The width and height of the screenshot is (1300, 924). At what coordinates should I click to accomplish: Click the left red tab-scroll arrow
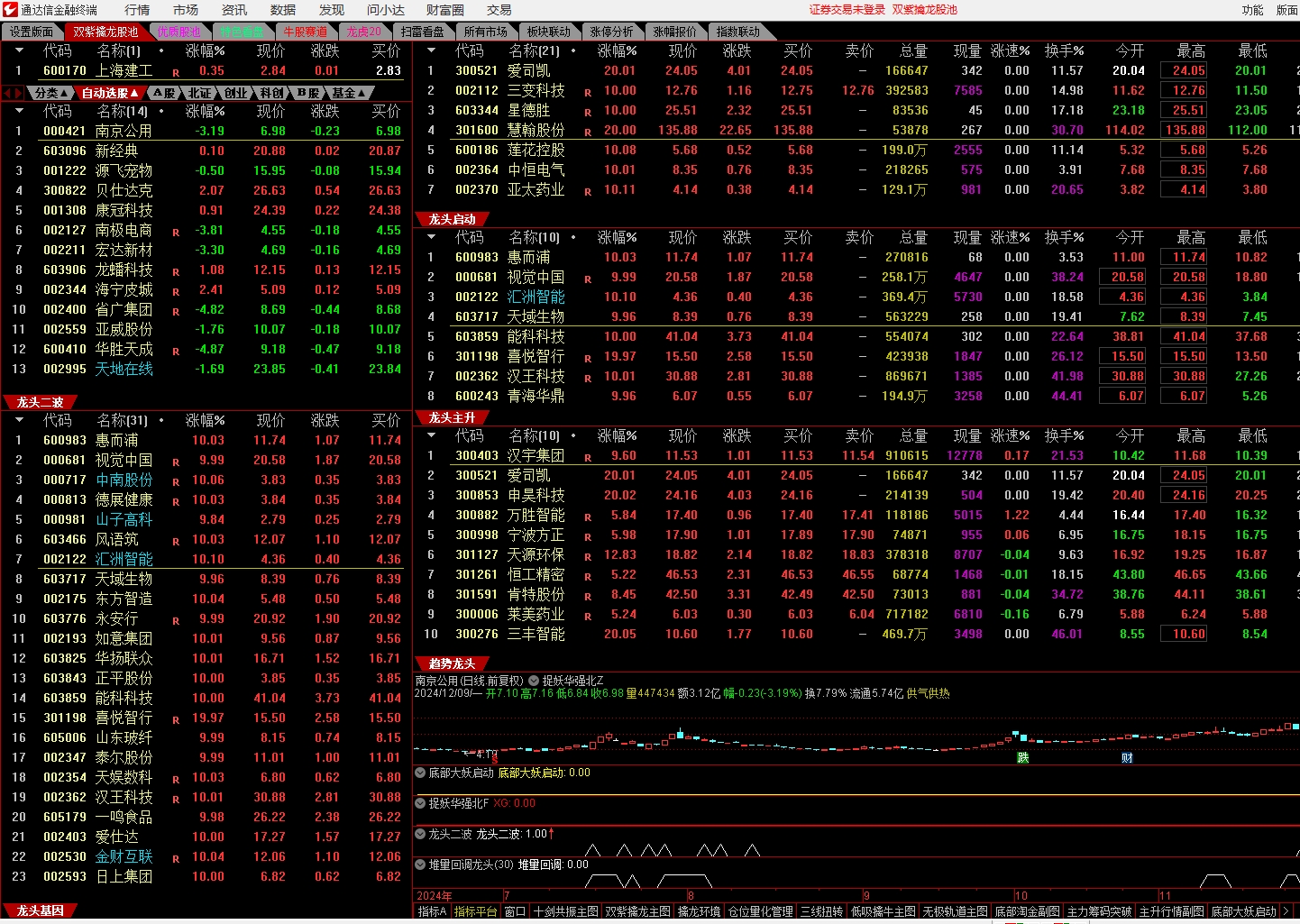8,93
